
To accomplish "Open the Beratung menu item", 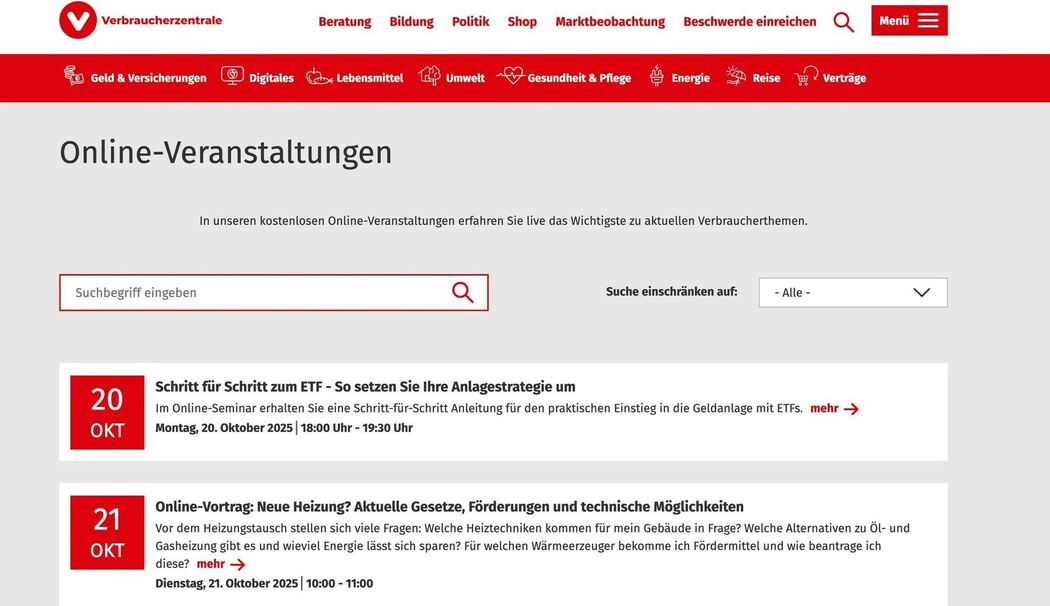I will 344,22.
